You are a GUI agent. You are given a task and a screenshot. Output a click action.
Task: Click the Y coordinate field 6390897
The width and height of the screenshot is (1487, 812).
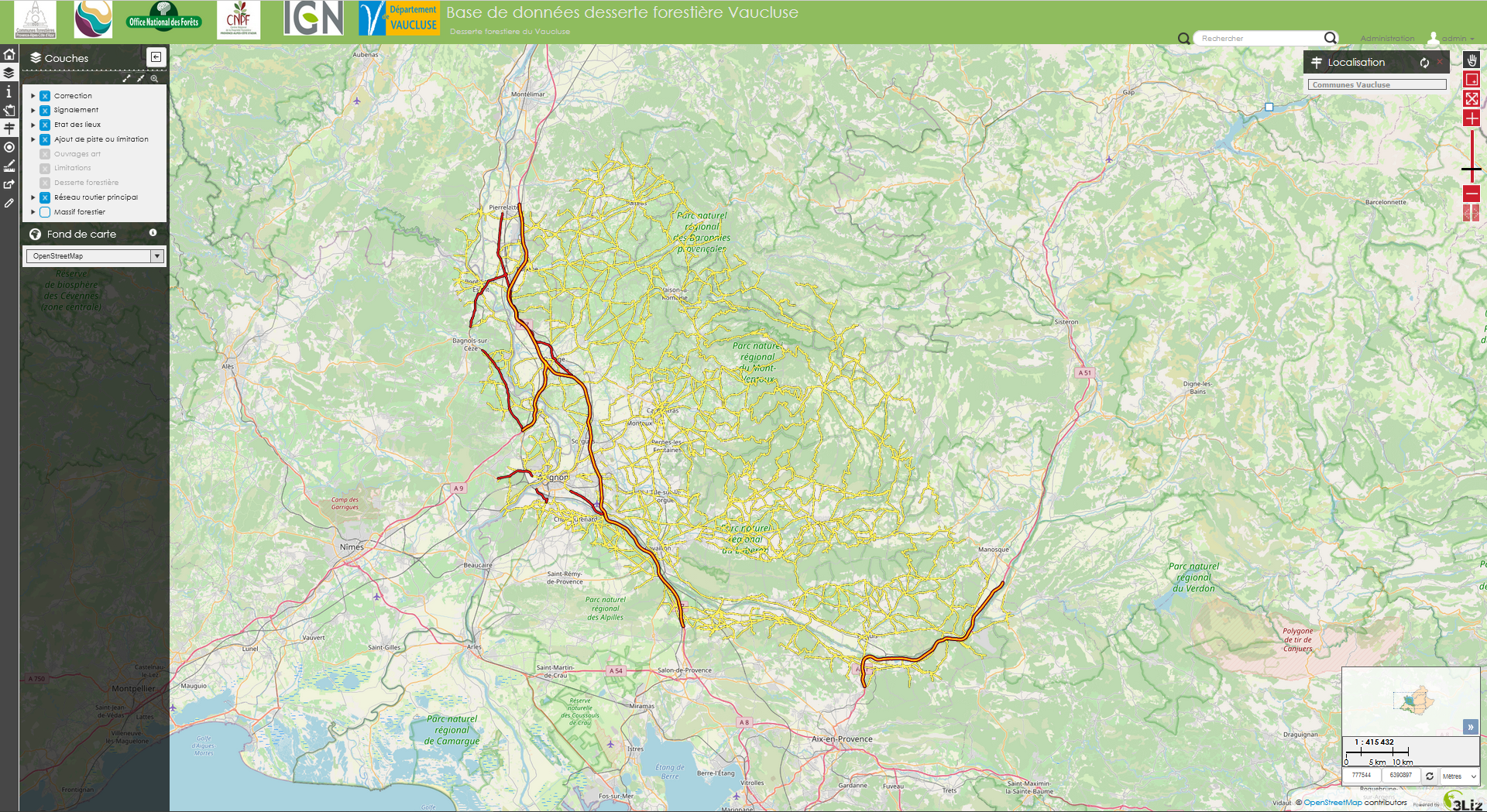(1400, 775)
